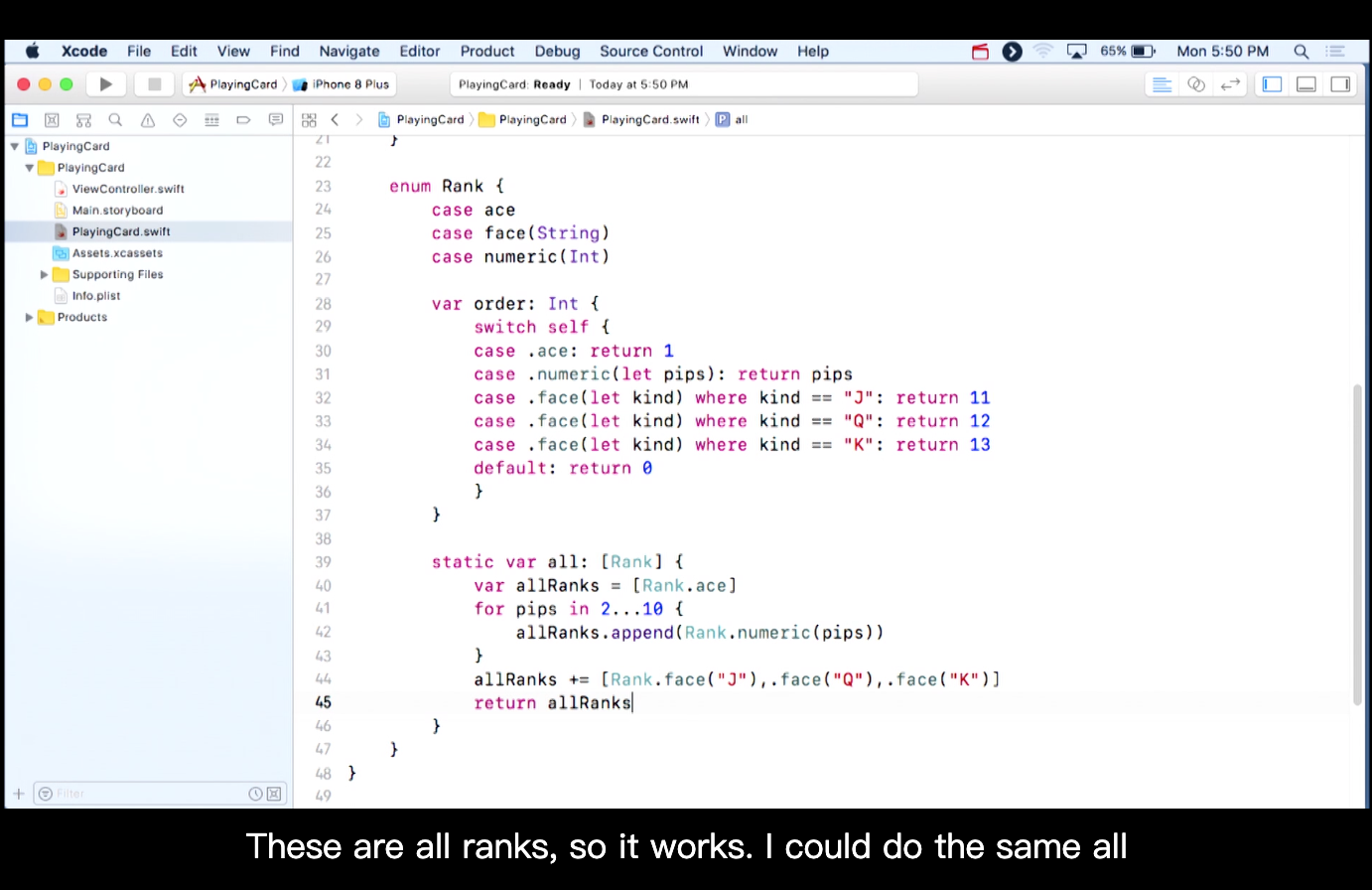Click 'var order: Int {' in the code
The width and height of the screenshot is (1372, 890).
[515, 304]
